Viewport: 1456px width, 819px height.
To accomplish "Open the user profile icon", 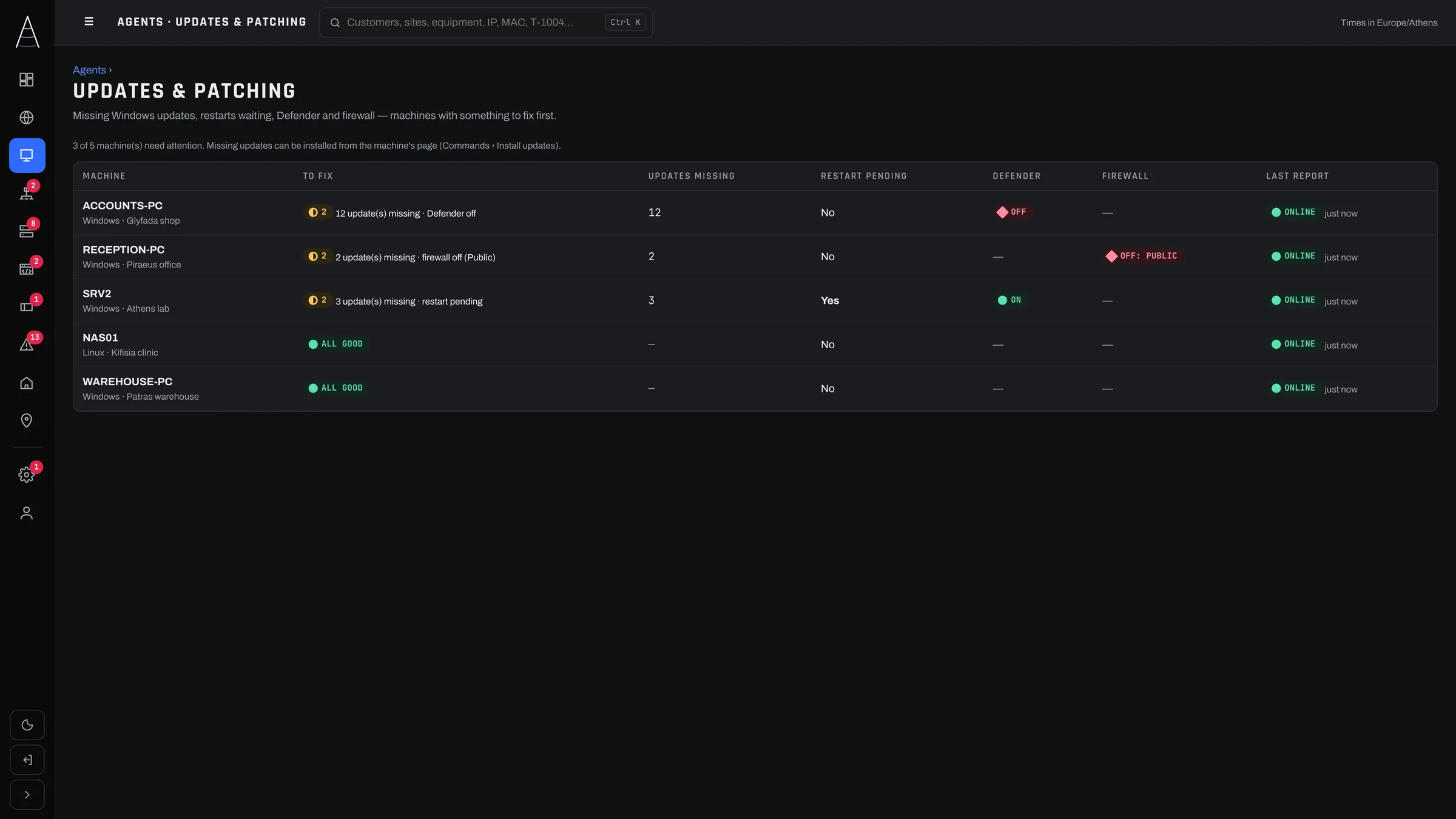I will [x=27, y=513].
